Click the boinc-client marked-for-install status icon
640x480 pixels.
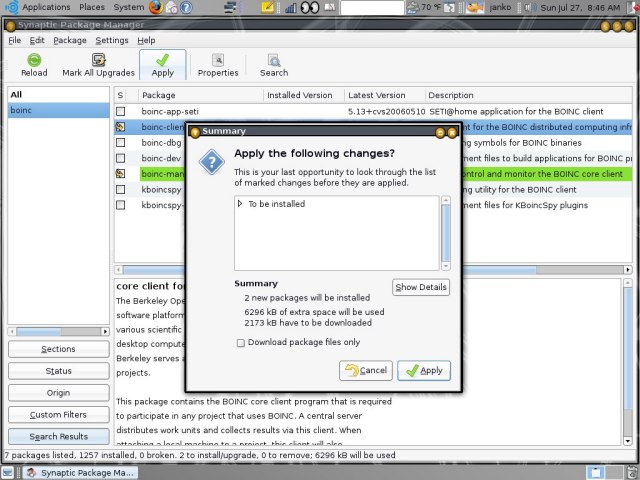pos(120,127)
